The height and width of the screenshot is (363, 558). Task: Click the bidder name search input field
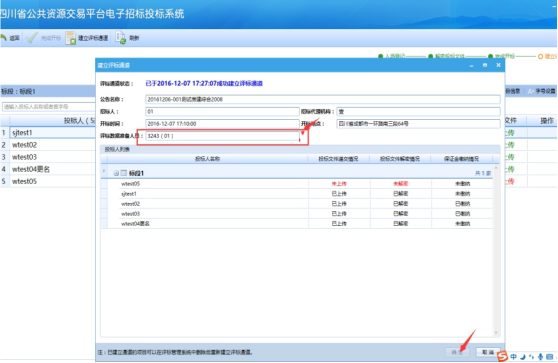(49, 106)
